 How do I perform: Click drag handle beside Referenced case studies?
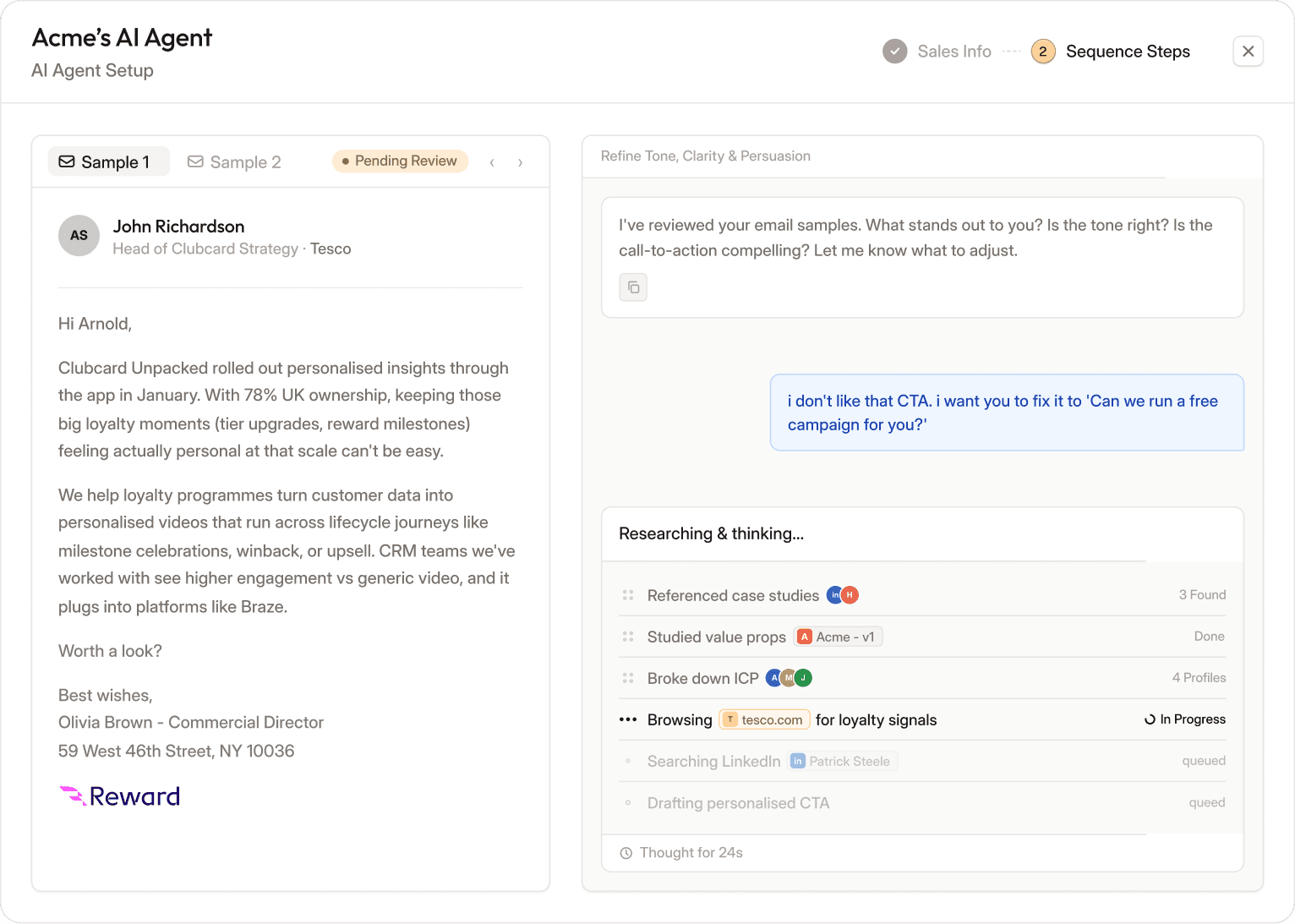click(628, 595)
